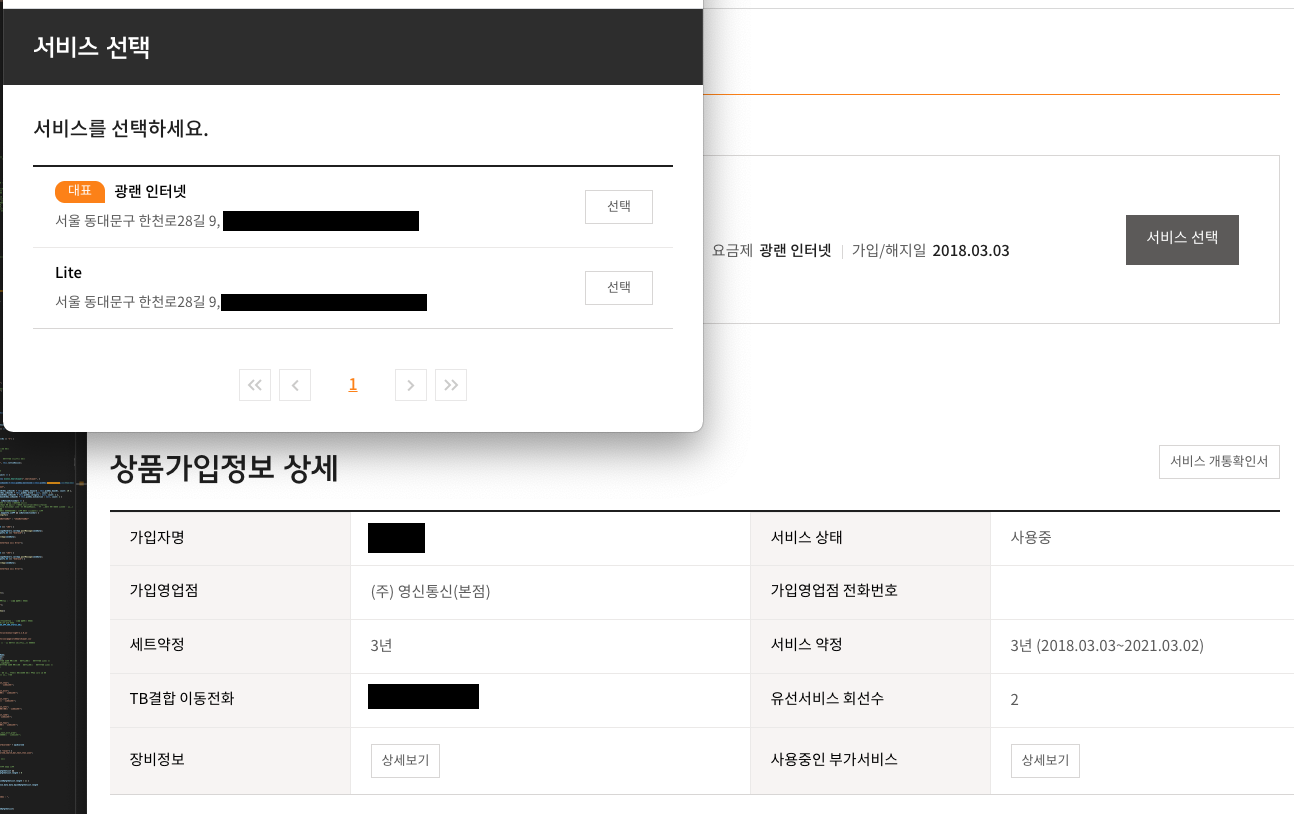Click the 서비스 약정 period value

point(1107,645)
